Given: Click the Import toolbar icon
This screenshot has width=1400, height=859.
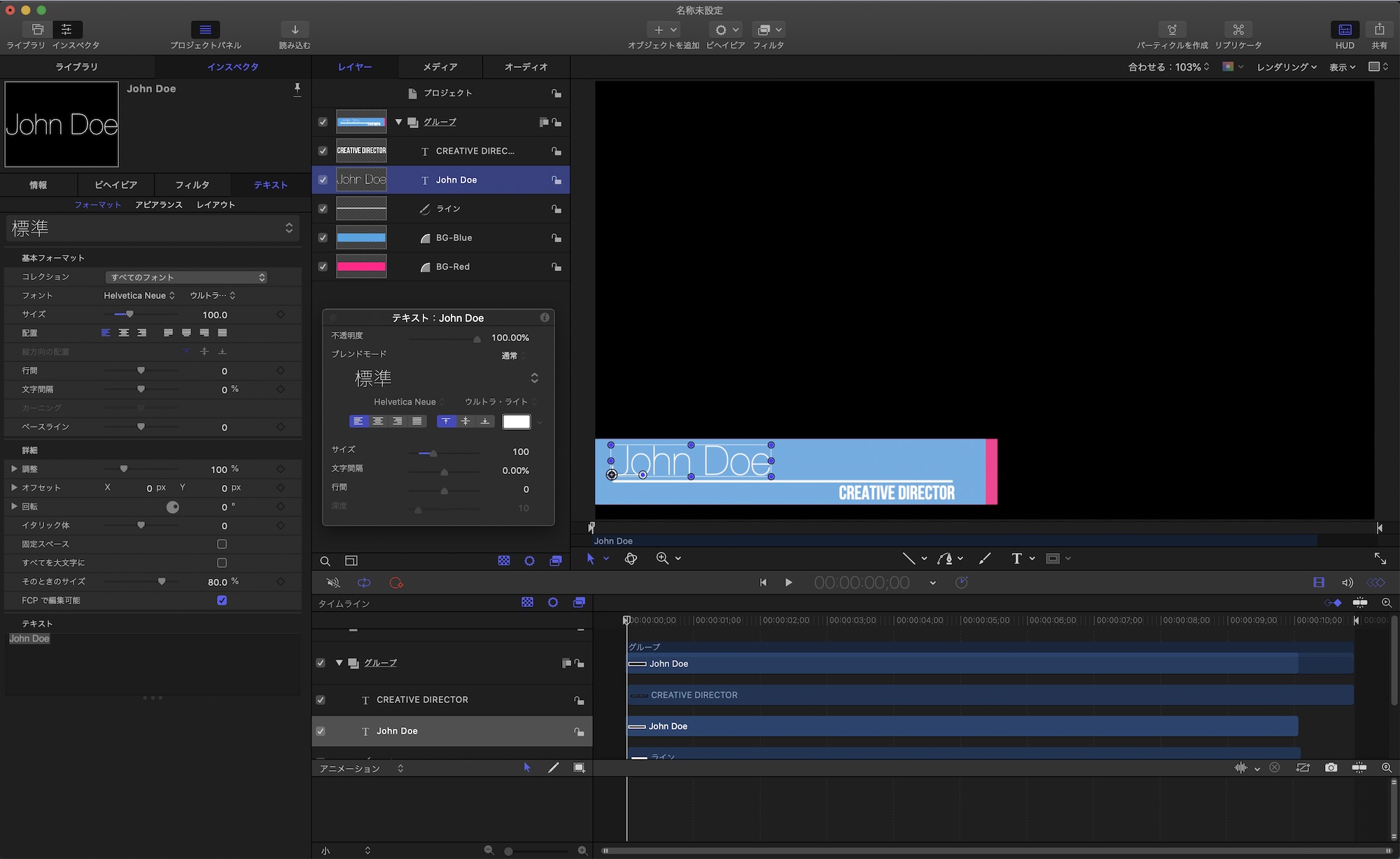Looking at the screenshot, I should click(x=295, y=29).
